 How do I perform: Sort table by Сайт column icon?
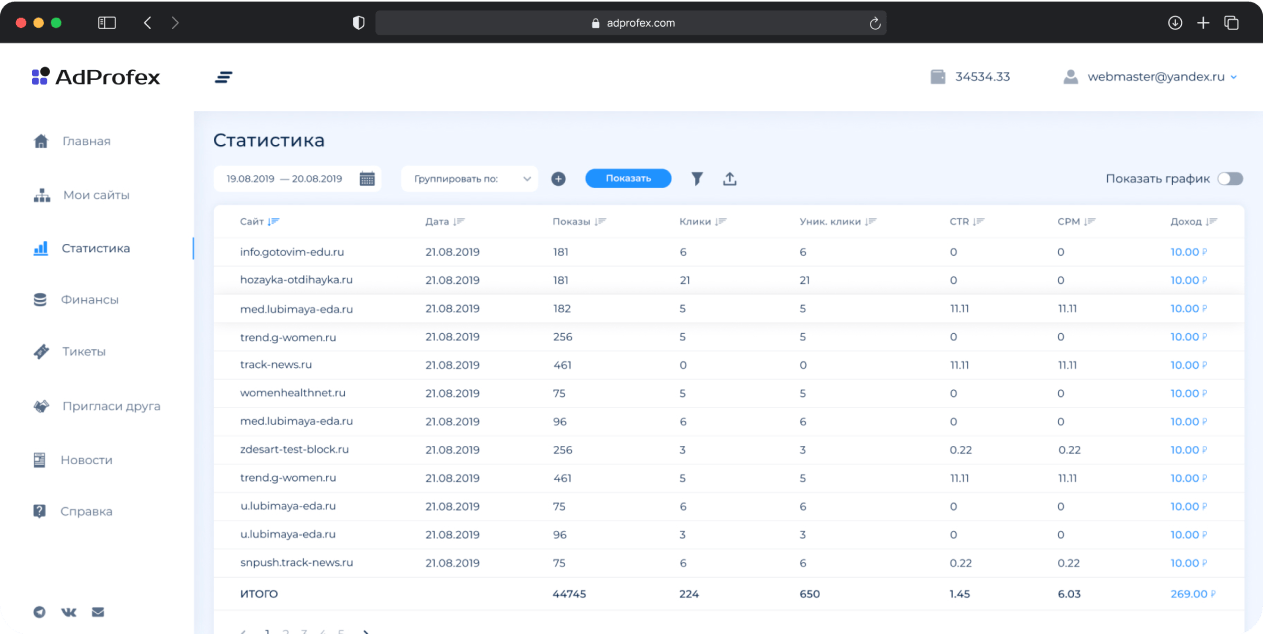coord(274,221)
